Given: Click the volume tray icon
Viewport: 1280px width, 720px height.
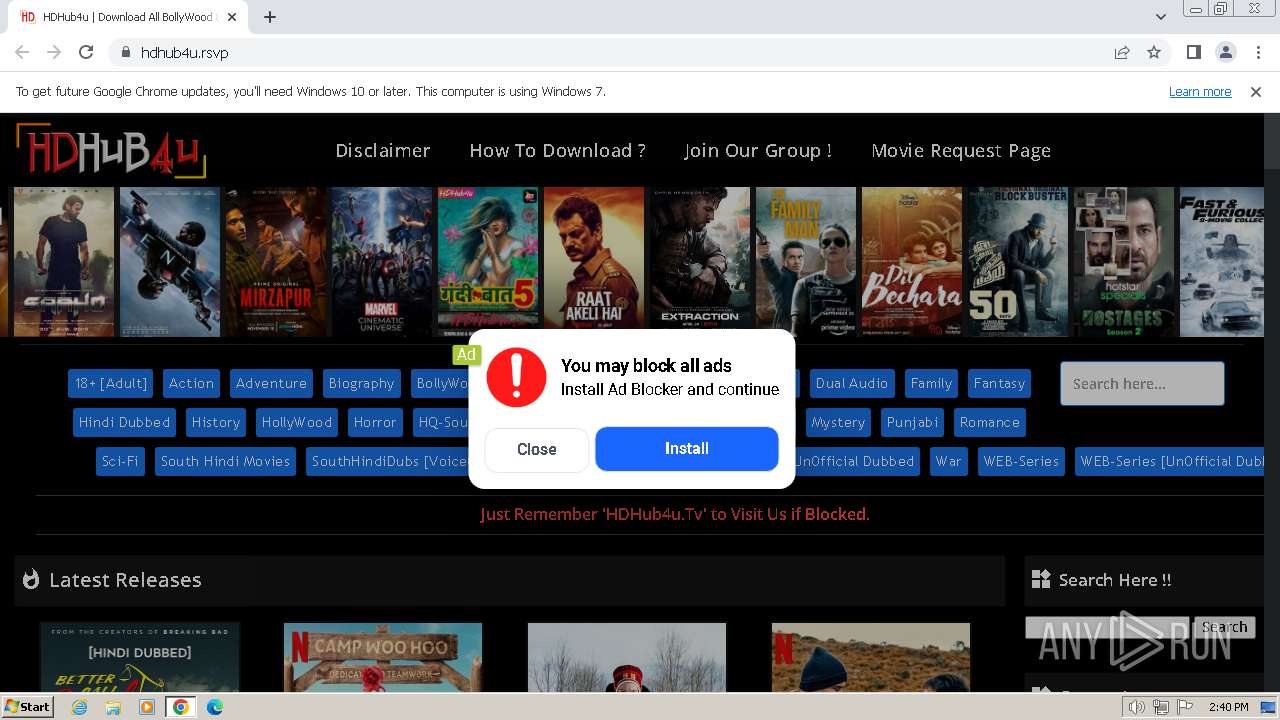Looking at the screenshot, I should [1137, 707].
